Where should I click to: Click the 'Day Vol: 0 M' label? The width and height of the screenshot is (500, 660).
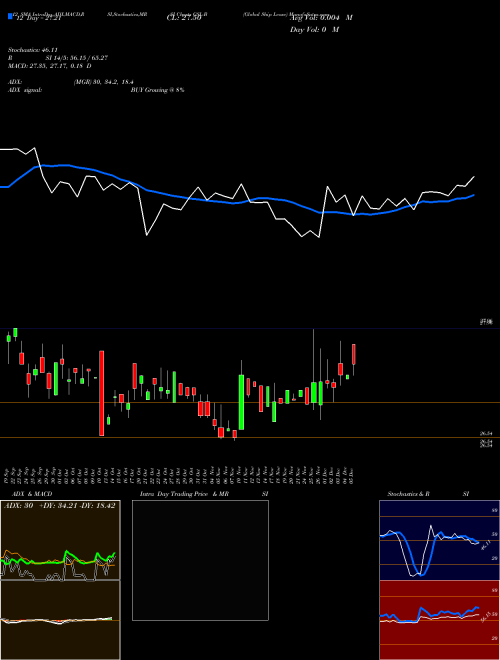click(314, 30)
